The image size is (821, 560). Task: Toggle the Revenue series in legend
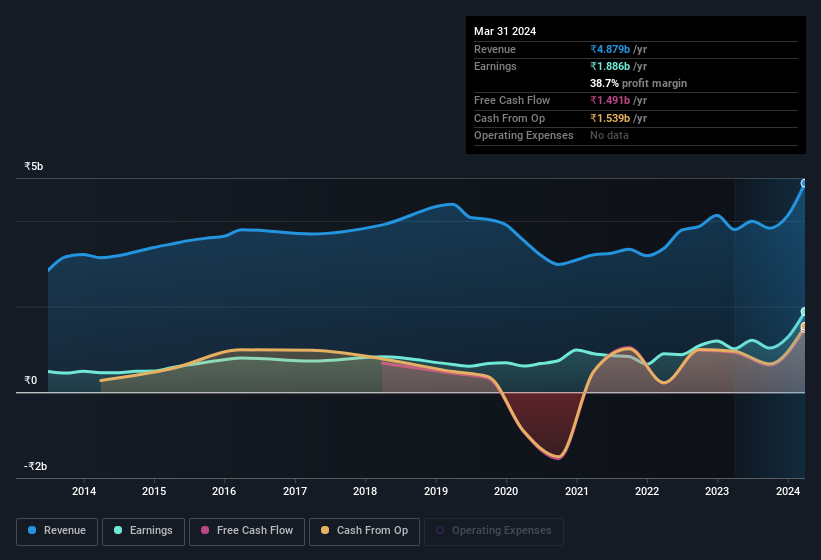[x=57, y=531]
